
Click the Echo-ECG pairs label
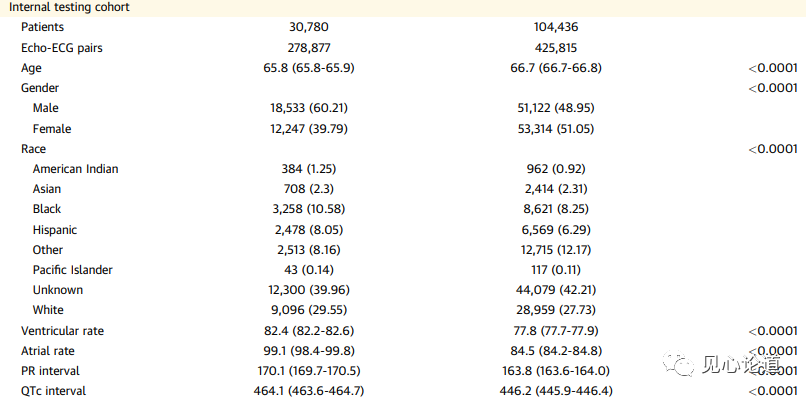(x=62, y=48)
